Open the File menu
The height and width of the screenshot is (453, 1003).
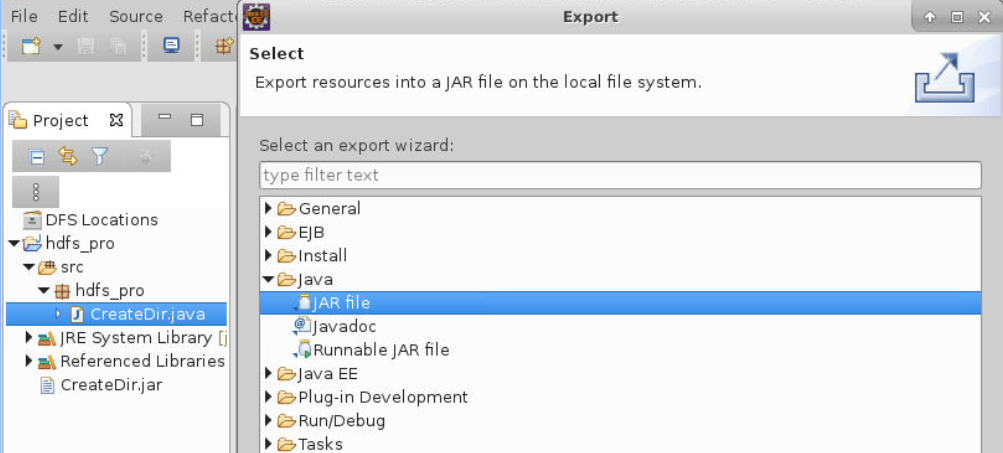[24, 16]
